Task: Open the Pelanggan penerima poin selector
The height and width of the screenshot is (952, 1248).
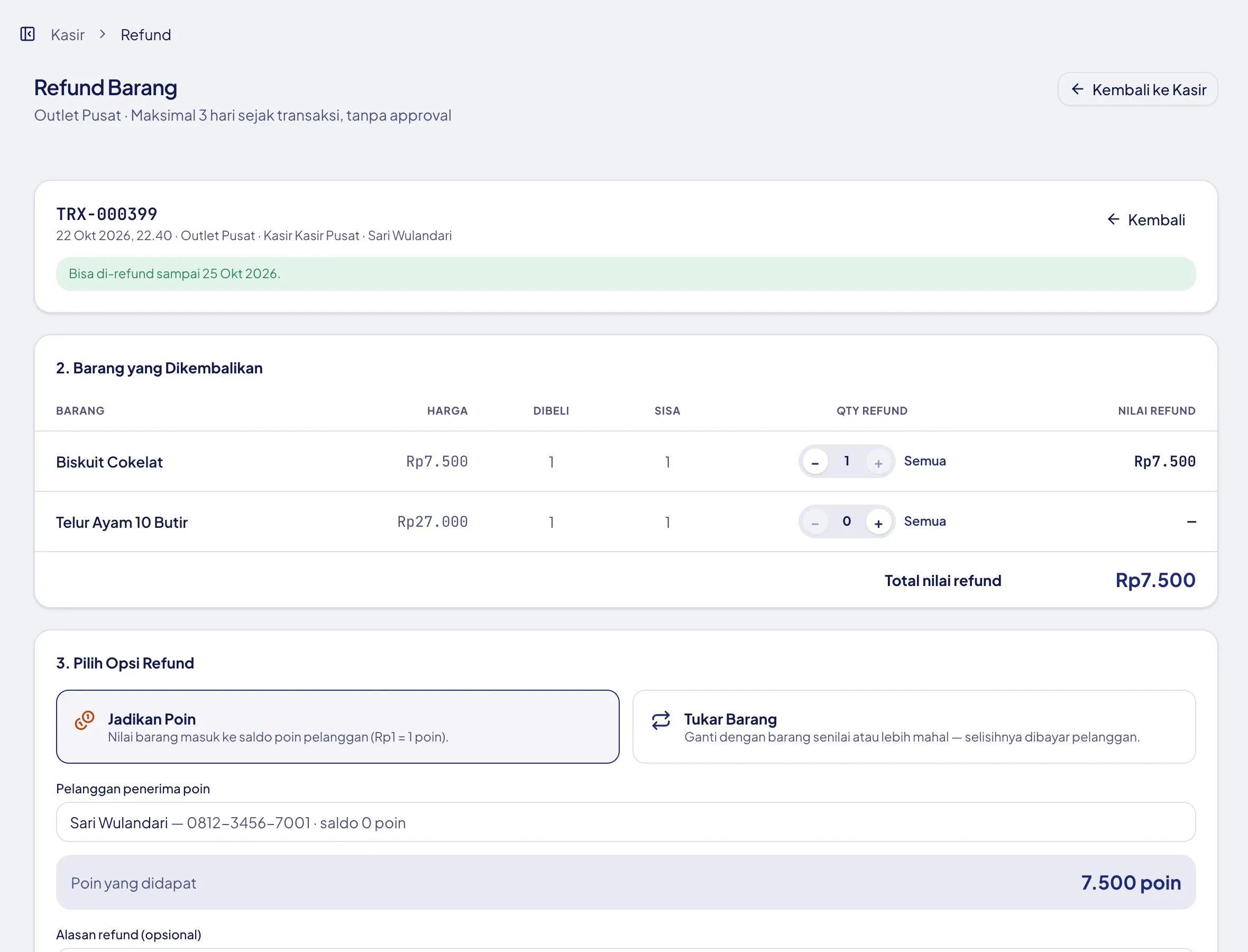Action: click(x=626, y=822)
